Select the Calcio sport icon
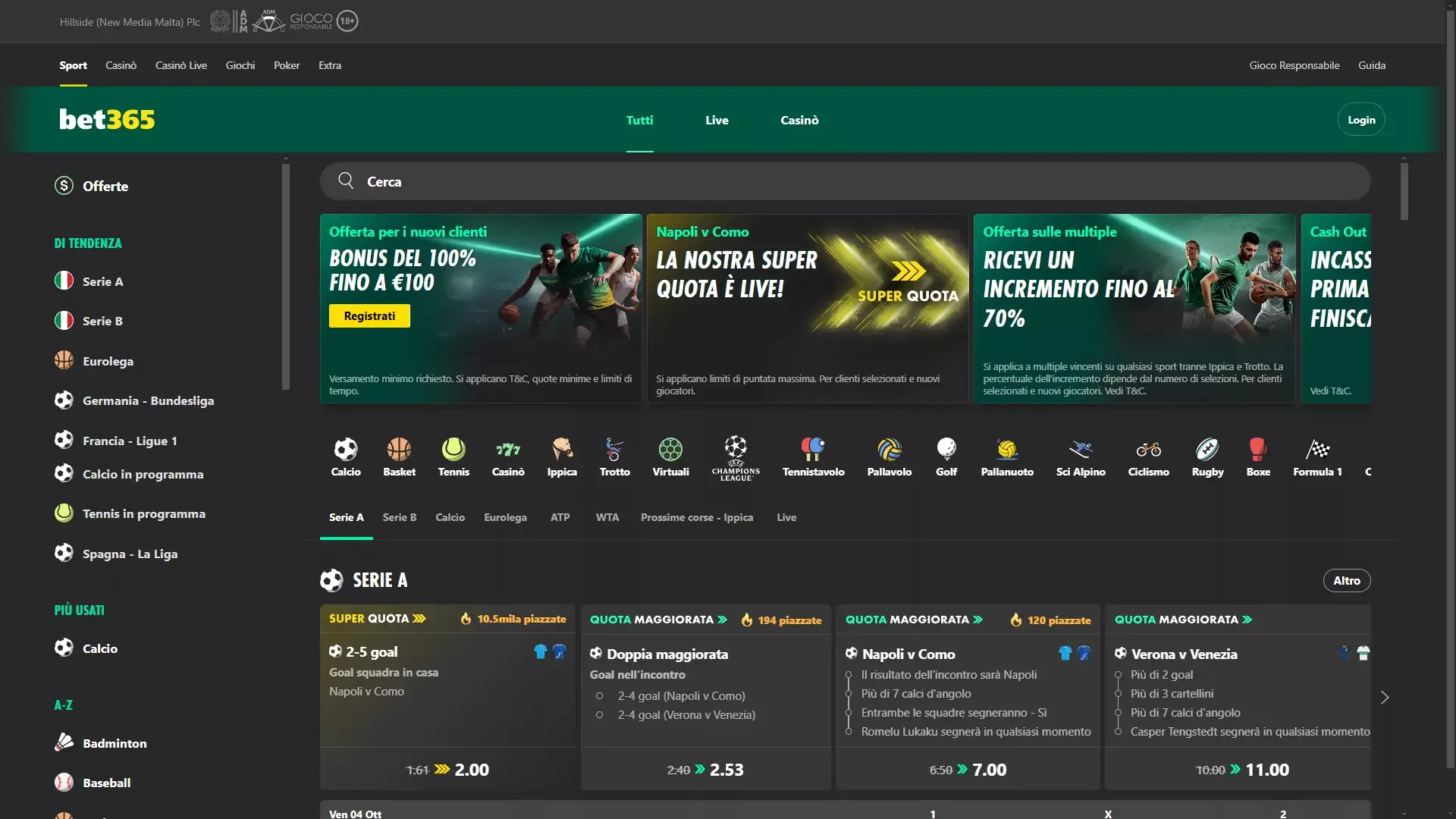Screen dimensions: 1456x819 [x=346, y=449]
